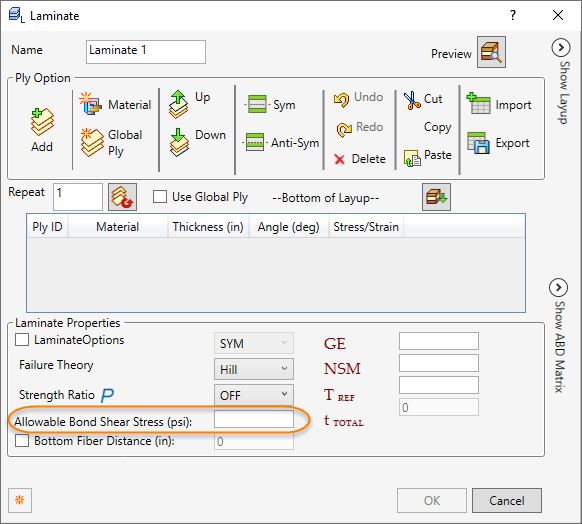Click the t TOTAL value field

(x=439, y=407)
